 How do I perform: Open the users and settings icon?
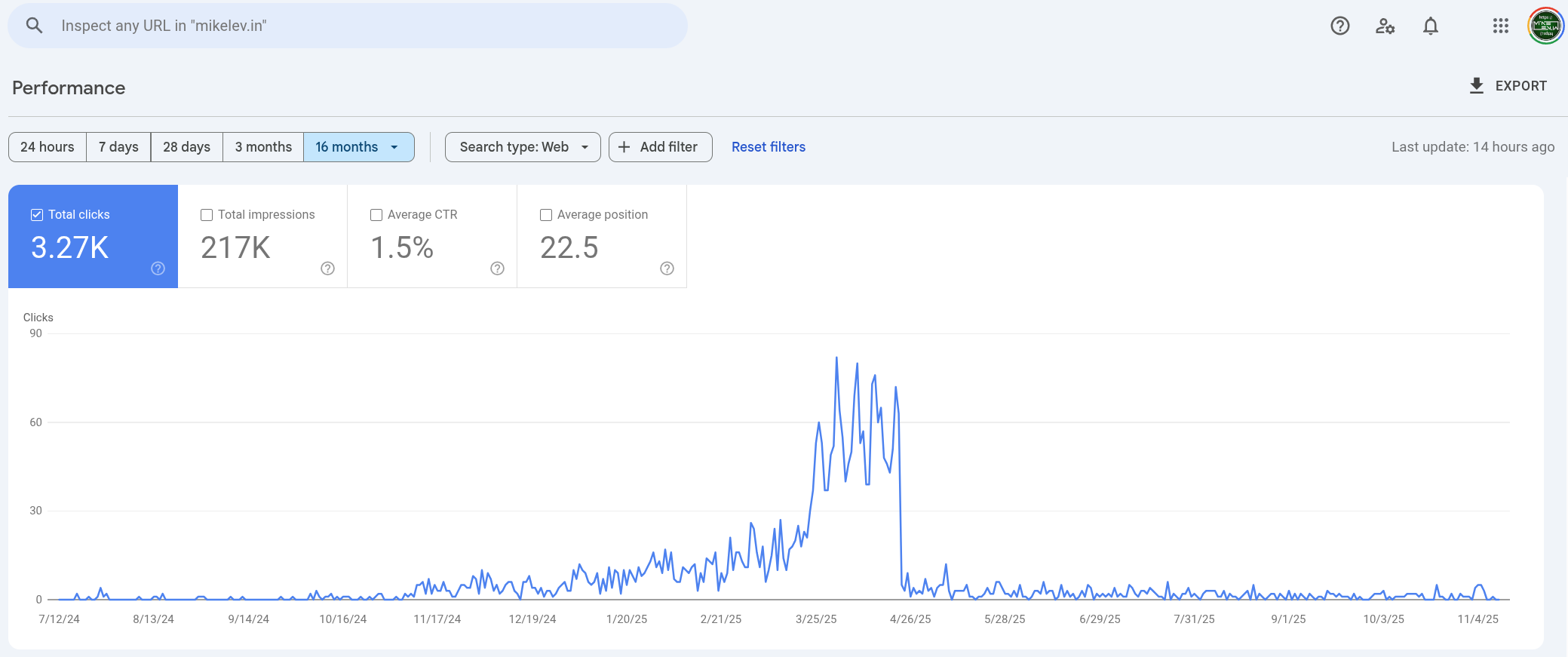pos(1385,26)
